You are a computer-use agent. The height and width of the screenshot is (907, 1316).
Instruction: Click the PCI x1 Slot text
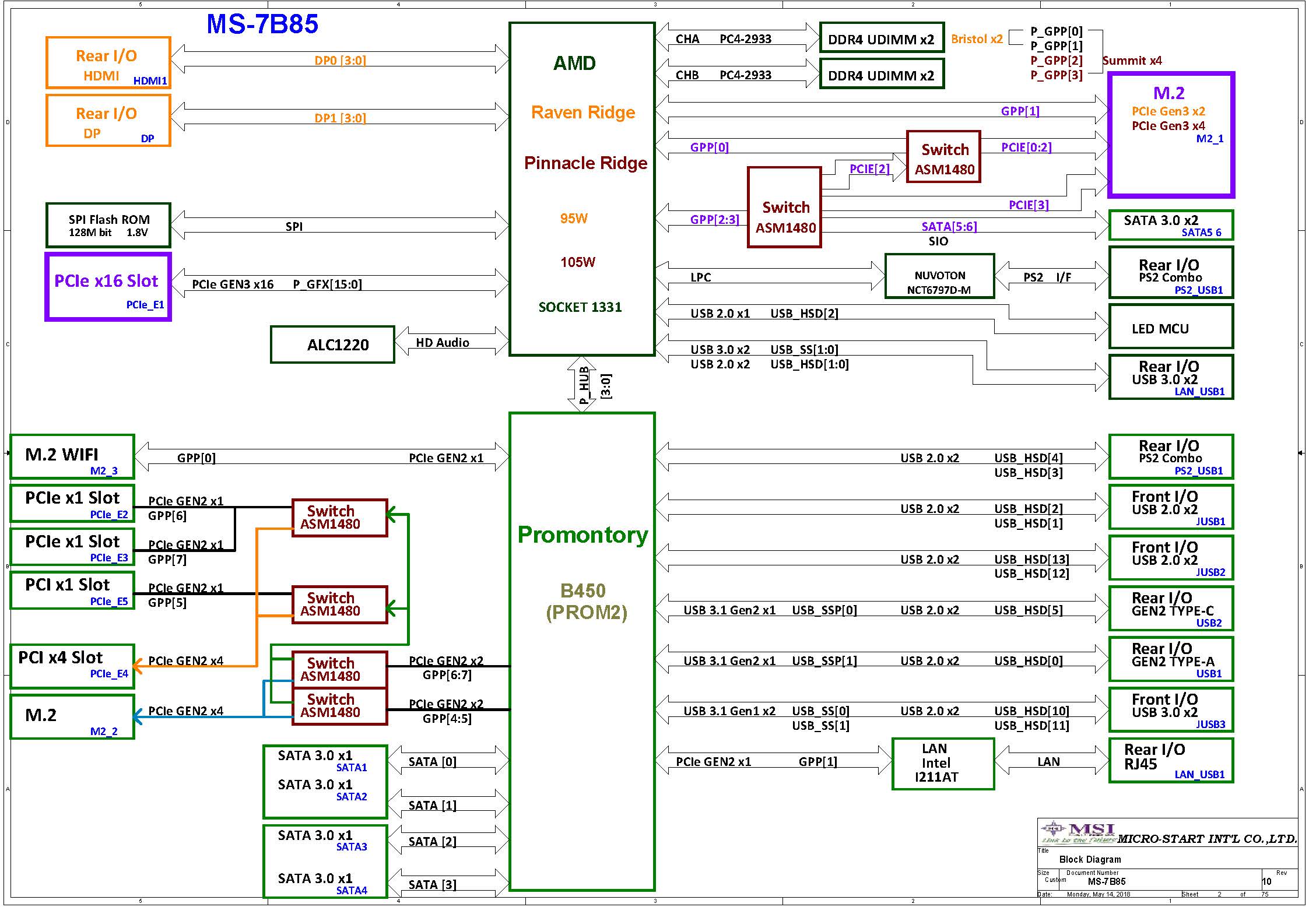coord(68,585)
